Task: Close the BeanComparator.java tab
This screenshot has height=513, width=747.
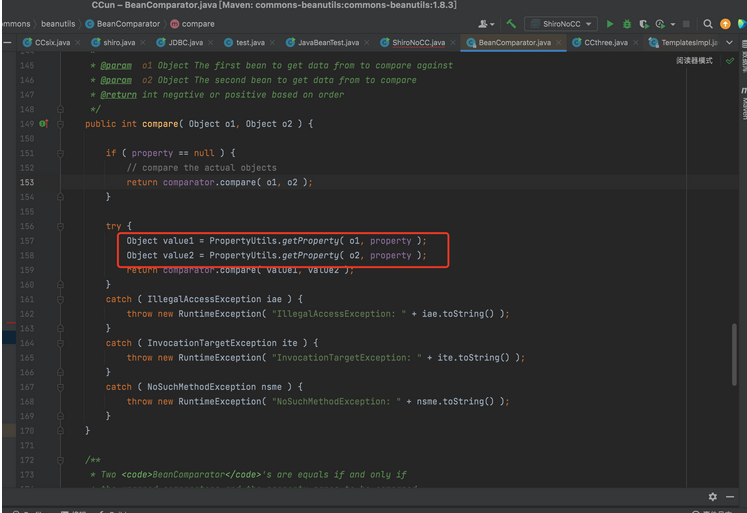Action: [x=559, y=43]
